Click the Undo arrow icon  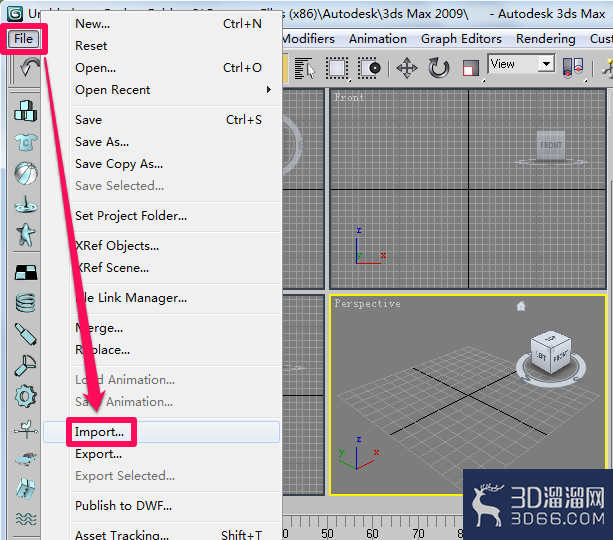(x=29, y=67)
